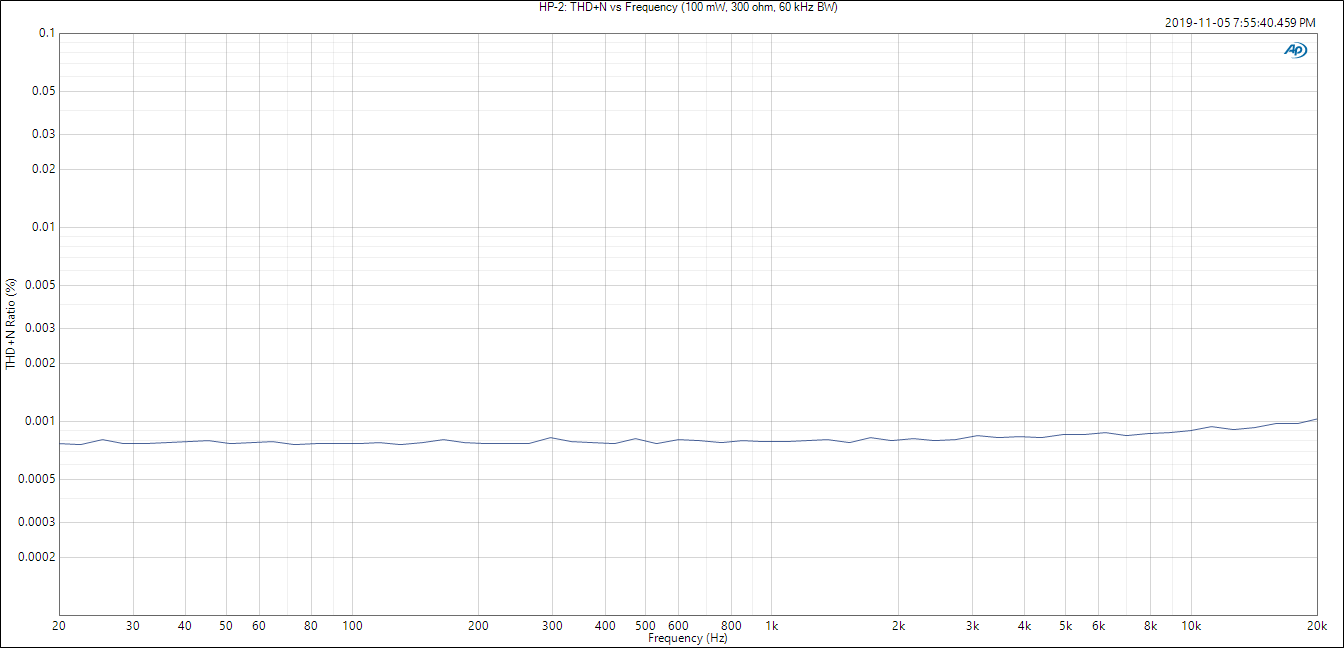
Task: Click the 10k x-axis label
Action: click(1191, 626)
